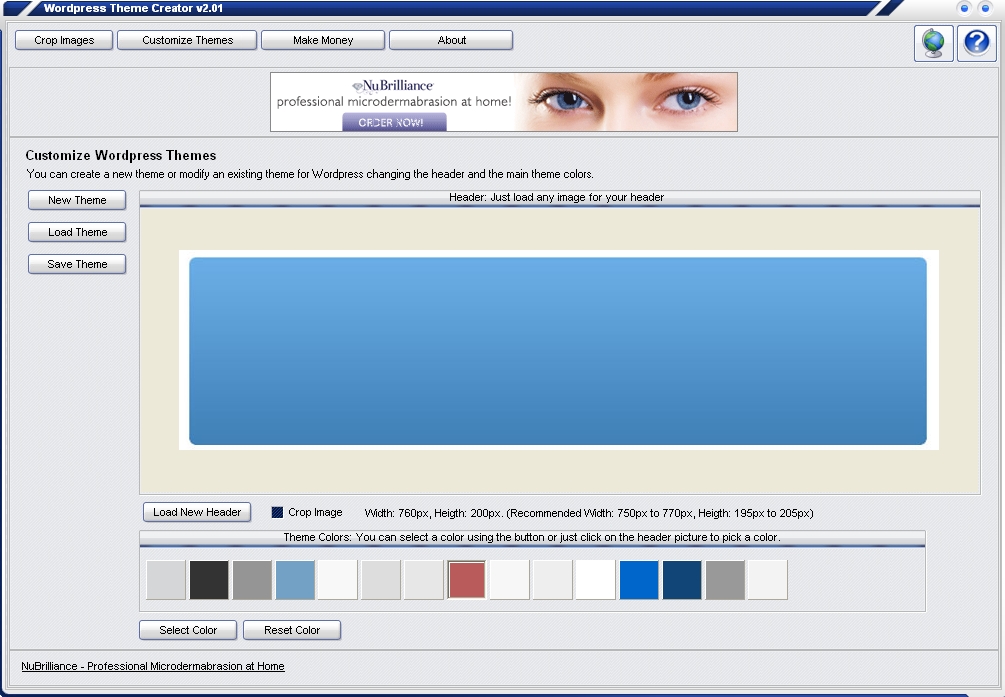Select the light steel-blue color swatch
The width and height of the screenshot is (1005, 697).
pyautogui.click(x=295, y=580)
